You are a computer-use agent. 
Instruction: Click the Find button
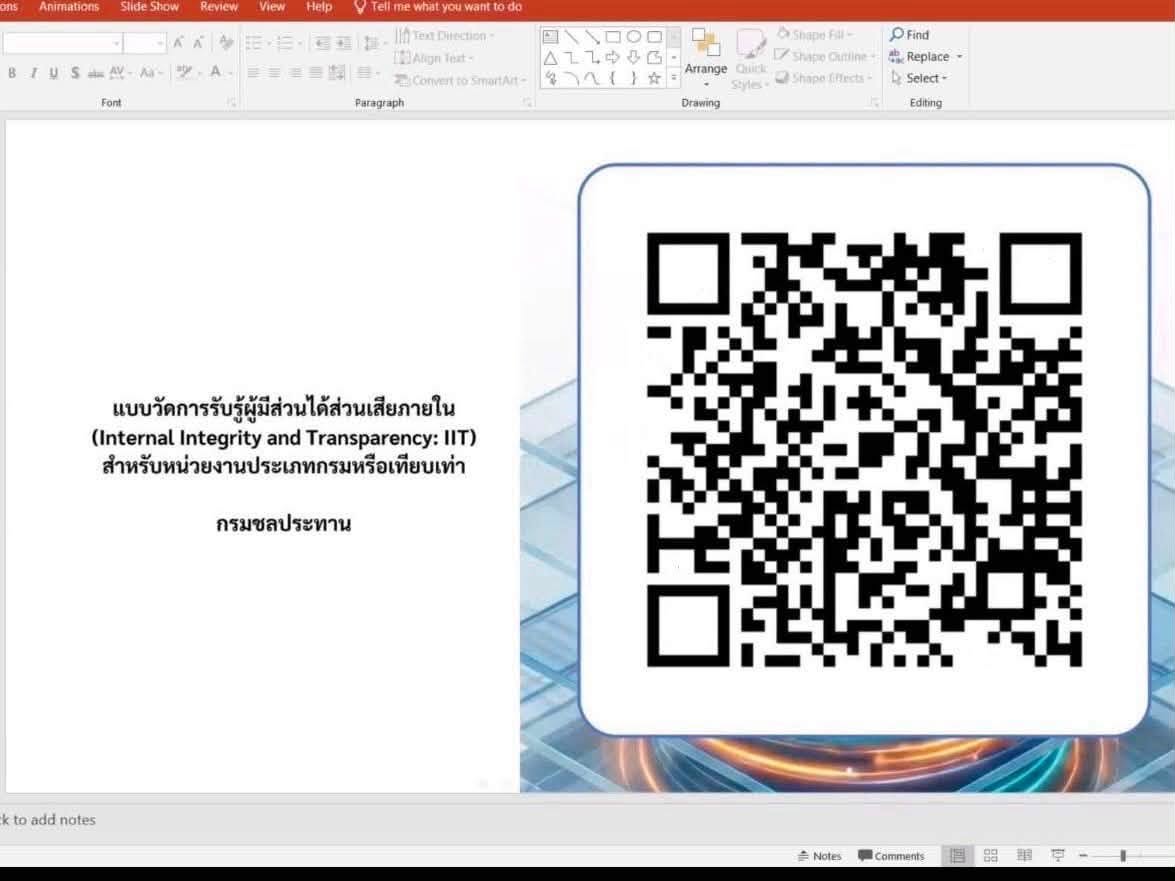point(909,34)
